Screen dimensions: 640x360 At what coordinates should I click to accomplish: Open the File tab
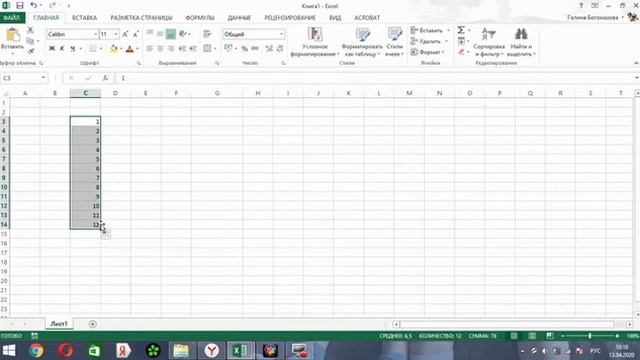click(x=12, y=18)
